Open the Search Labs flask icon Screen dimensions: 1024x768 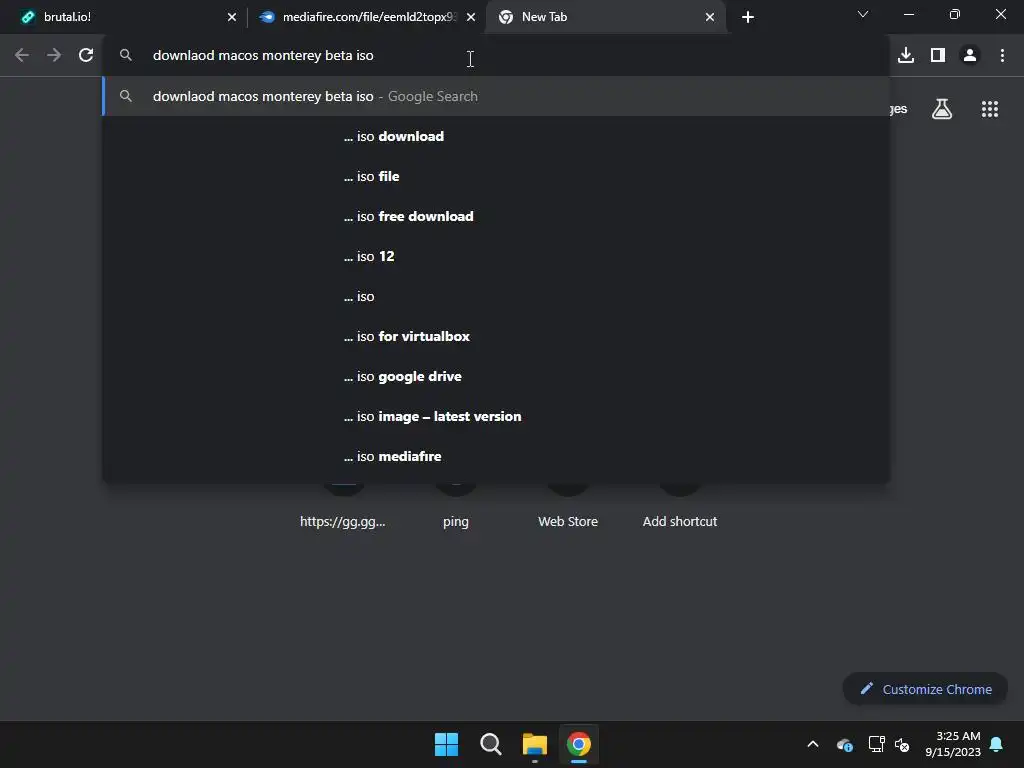tap(942, 109)
